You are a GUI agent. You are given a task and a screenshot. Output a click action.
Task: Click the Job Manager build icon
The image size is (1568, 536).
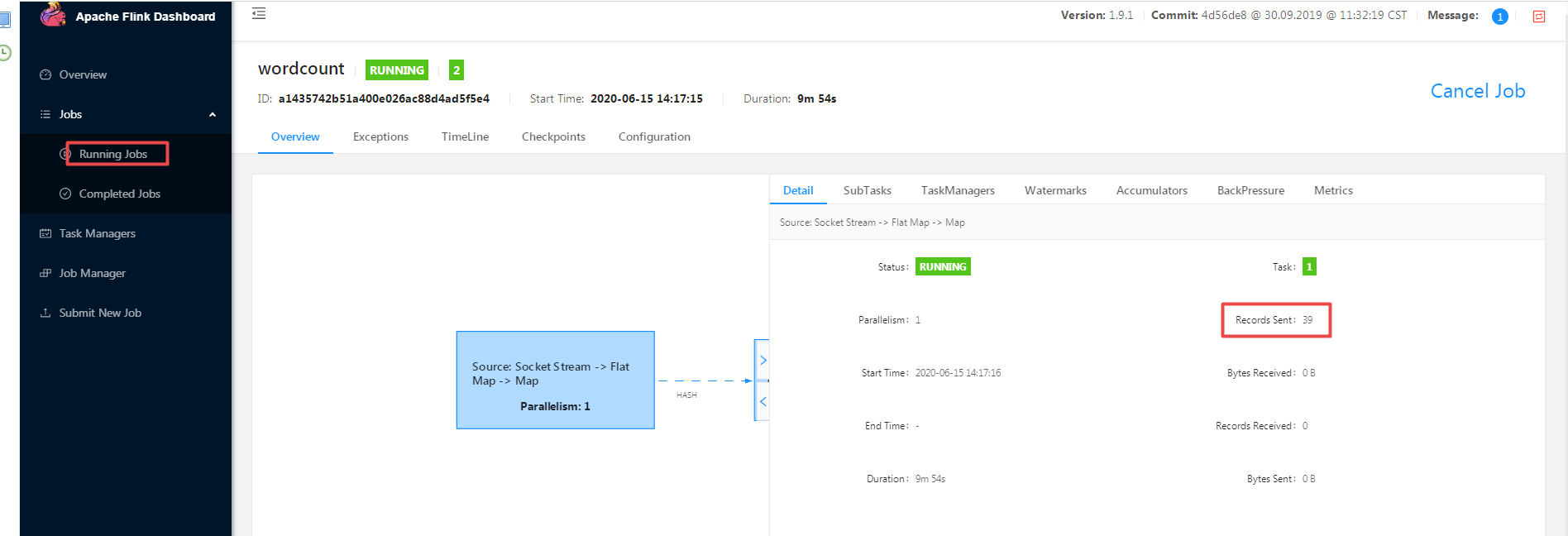click(45, 273)
